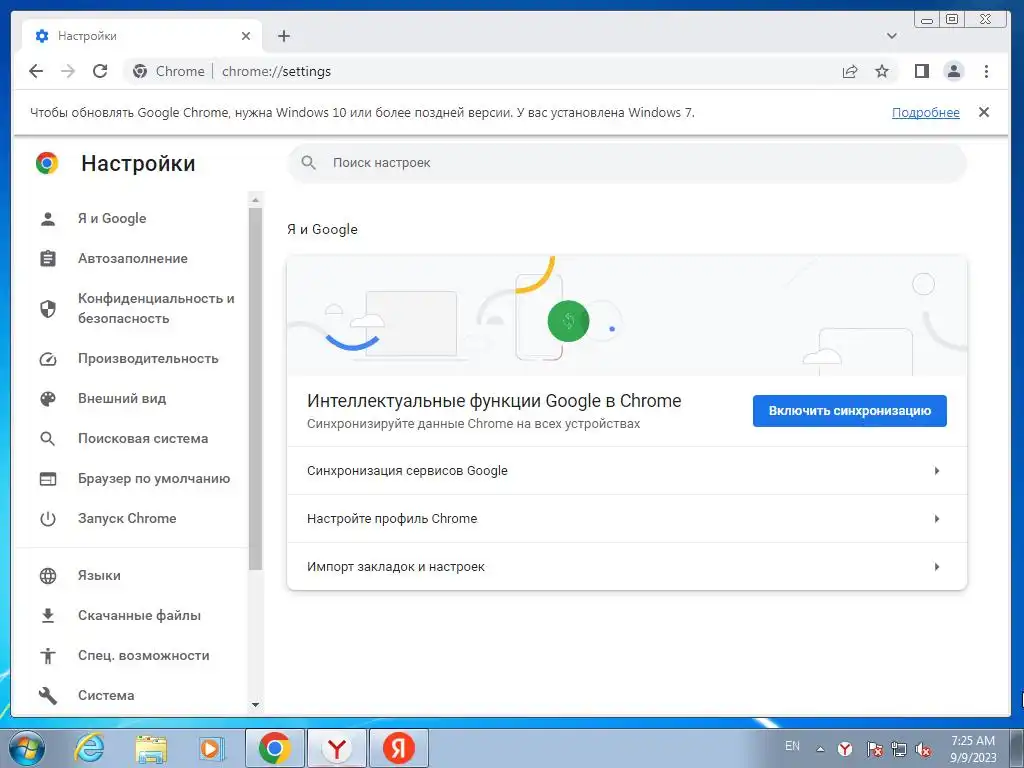This screenshot has width=1024, height=768.
Task: Click the Поиск настроек search field
Action: pyautogui.click(x=627, y=163)
